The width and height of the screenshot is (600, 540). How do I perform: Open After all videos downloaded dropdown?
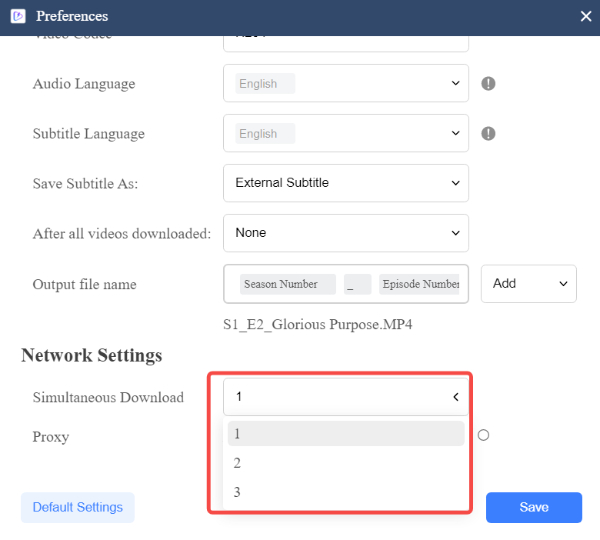(x=346, y=233)
